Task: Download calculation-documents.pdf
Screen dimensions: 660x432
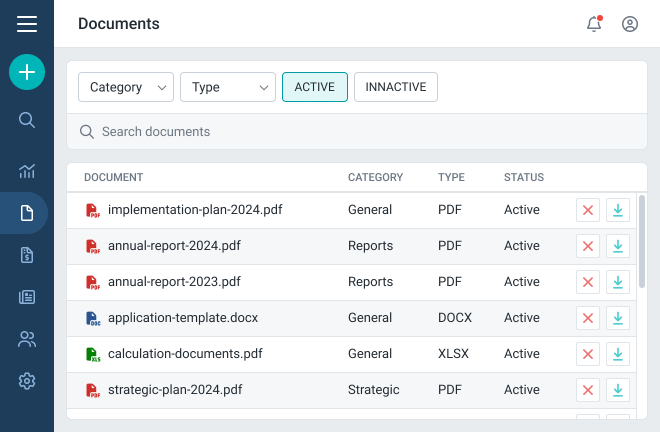Action: [618, 354]
